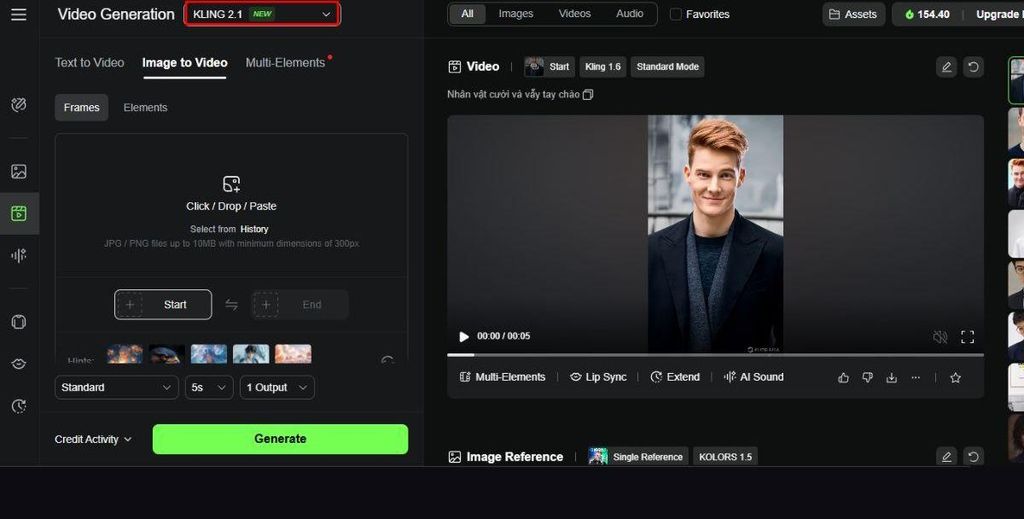Open the hamburger menu icon
This screenshot has height=519, width=1024.
click(19, 15)
